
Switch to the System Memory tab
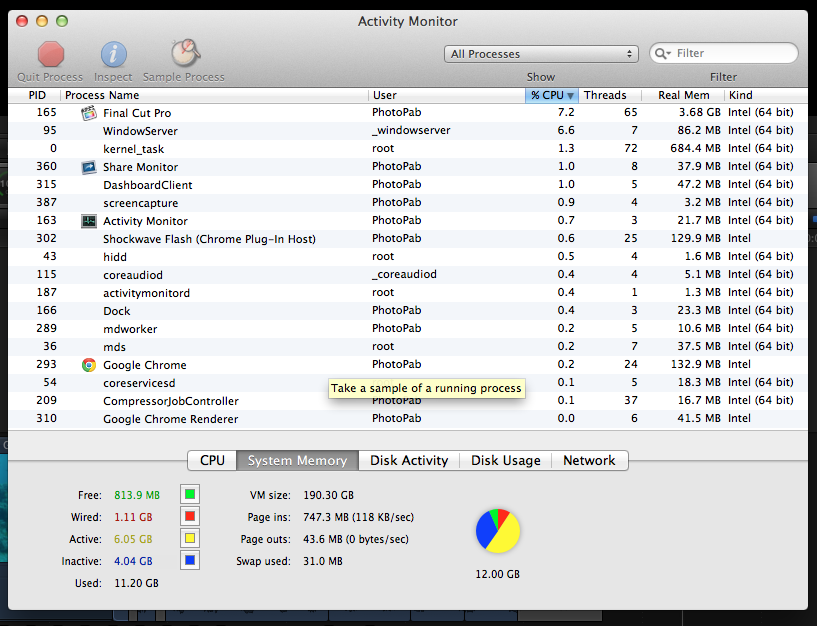point(297,460)
